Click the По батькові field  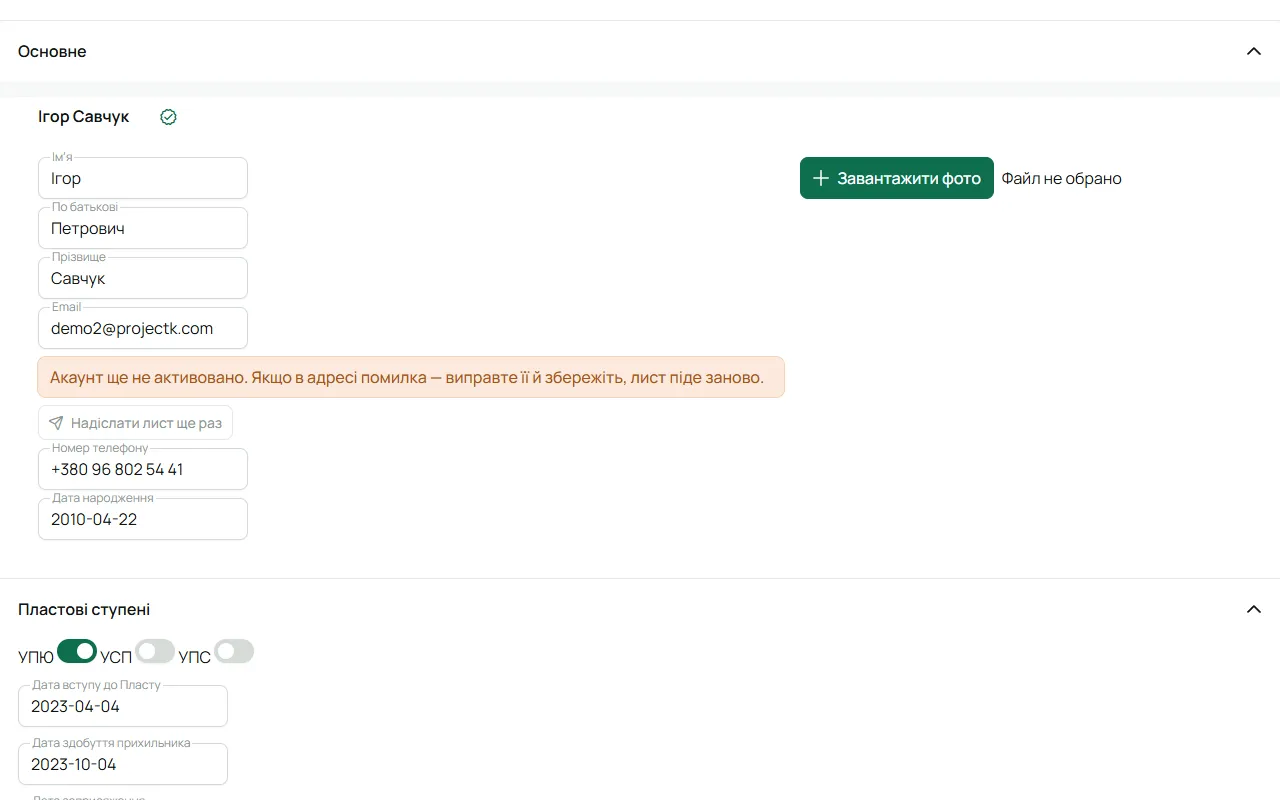(x=143, y=228)
